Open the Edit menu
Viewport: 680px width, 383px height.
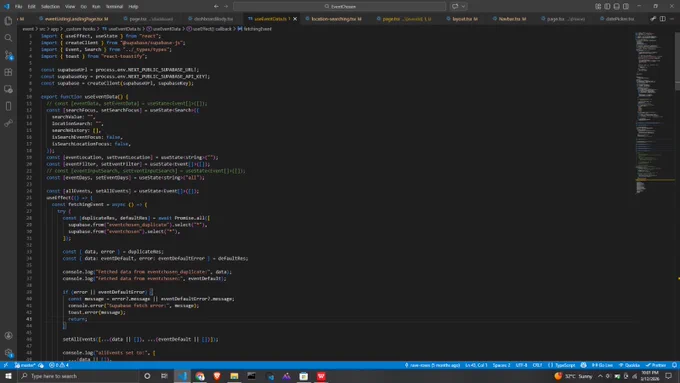coord(32,7)
